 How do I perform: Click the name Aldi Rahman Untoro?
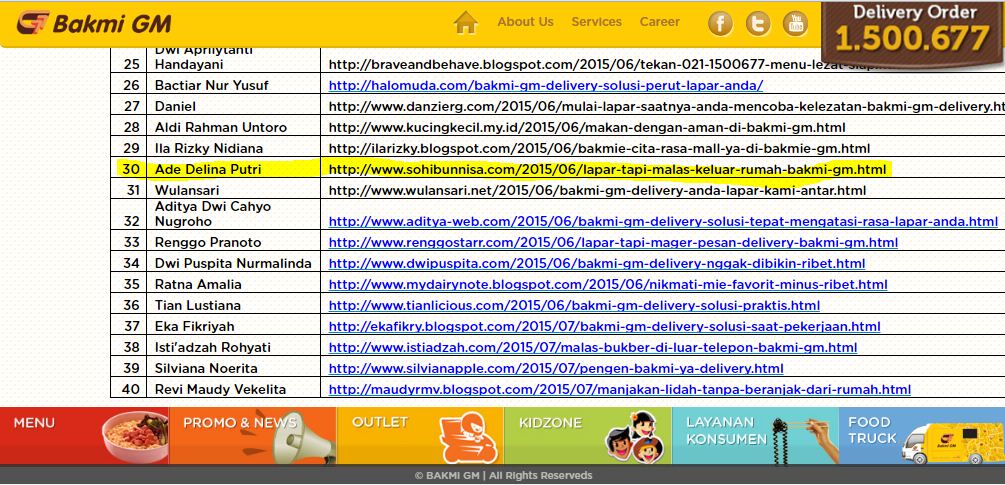[220, 127]
